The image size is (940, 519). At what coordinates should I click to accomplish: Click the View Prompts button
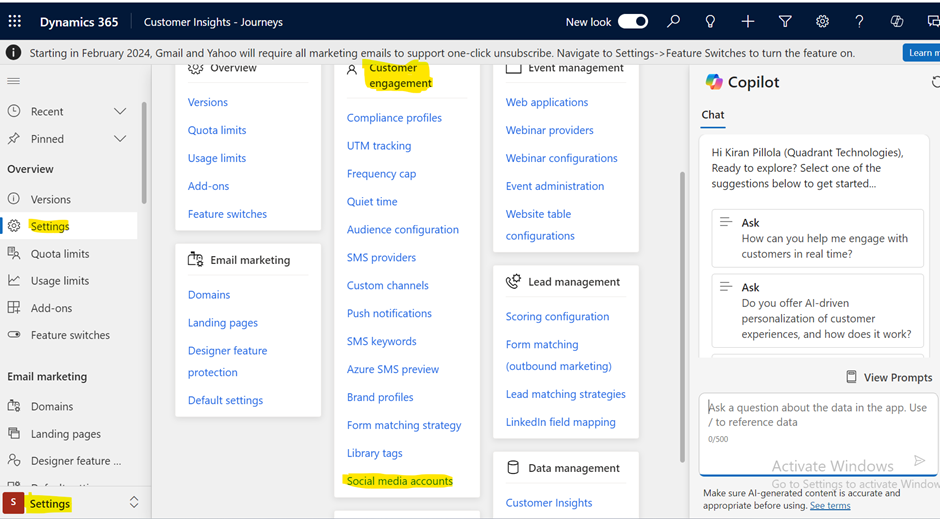pyautogui.click(x=889, y=377)
